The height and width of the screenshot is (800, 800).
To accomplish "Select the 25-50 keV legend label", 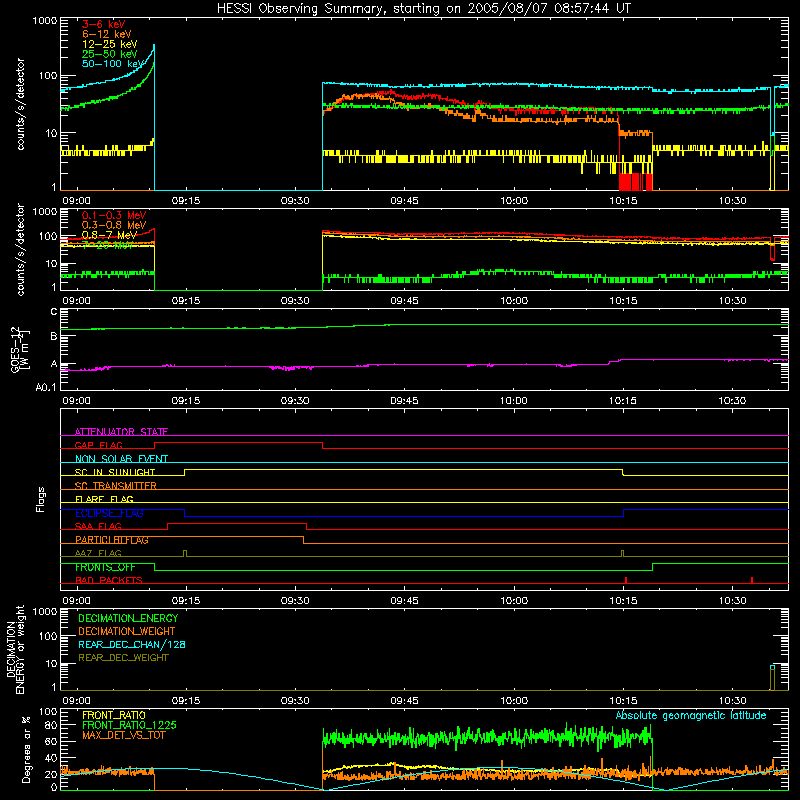I will point(110,54).
